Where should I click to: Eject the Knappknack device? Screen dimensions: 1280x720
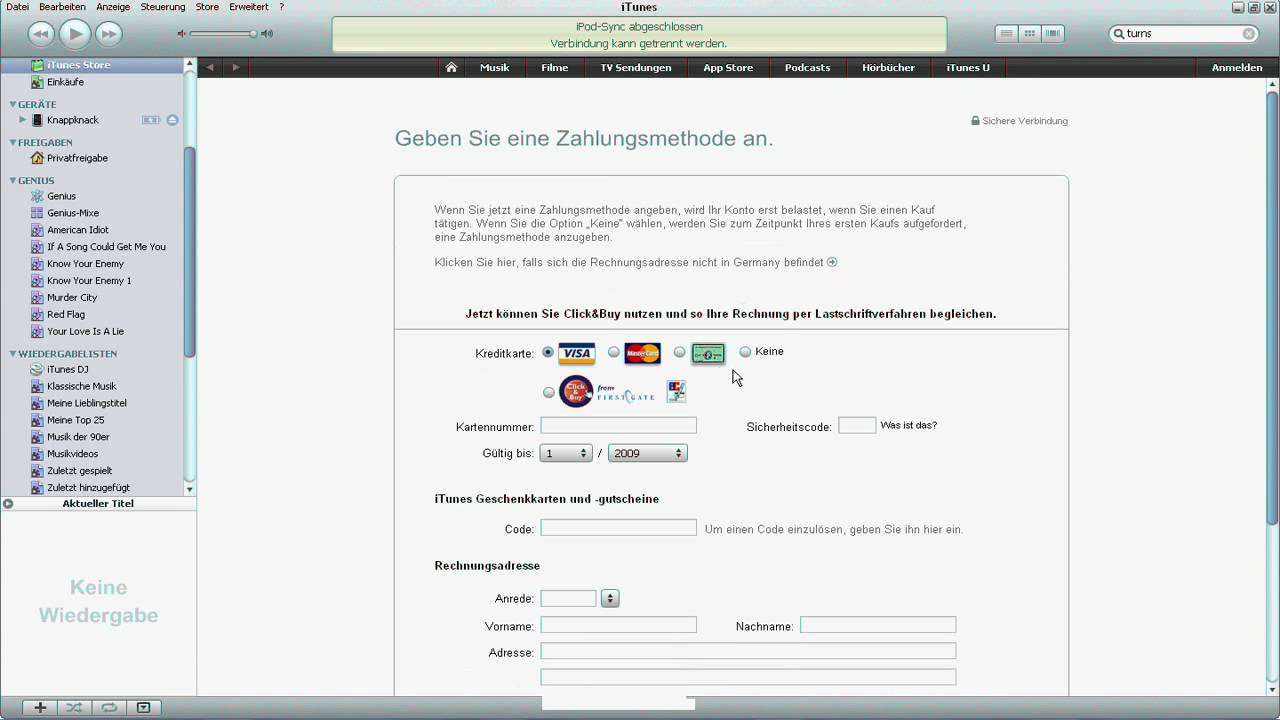click(172, 120)
